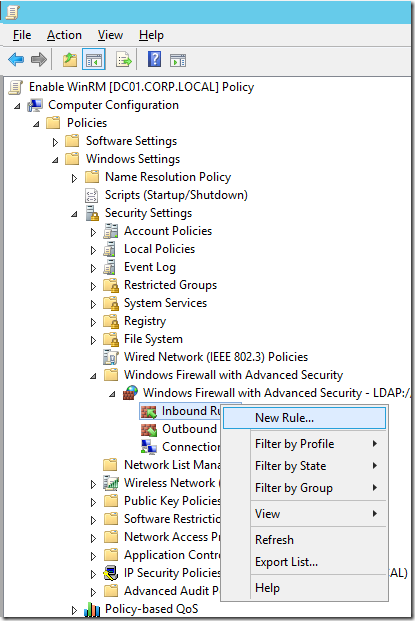Toggle the Show/Hide Console Tree icon
The width and height of the screenshot is (415, 621).
[x=94, y=60]
